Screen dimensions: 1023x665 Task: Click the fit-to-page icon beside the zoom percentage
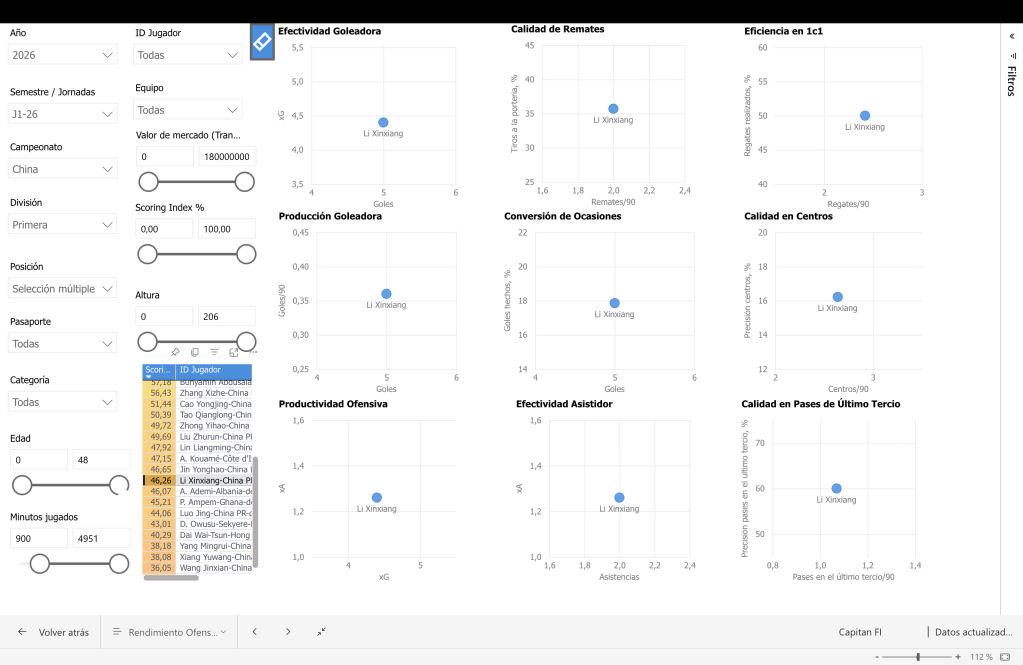pos(1005,657)
